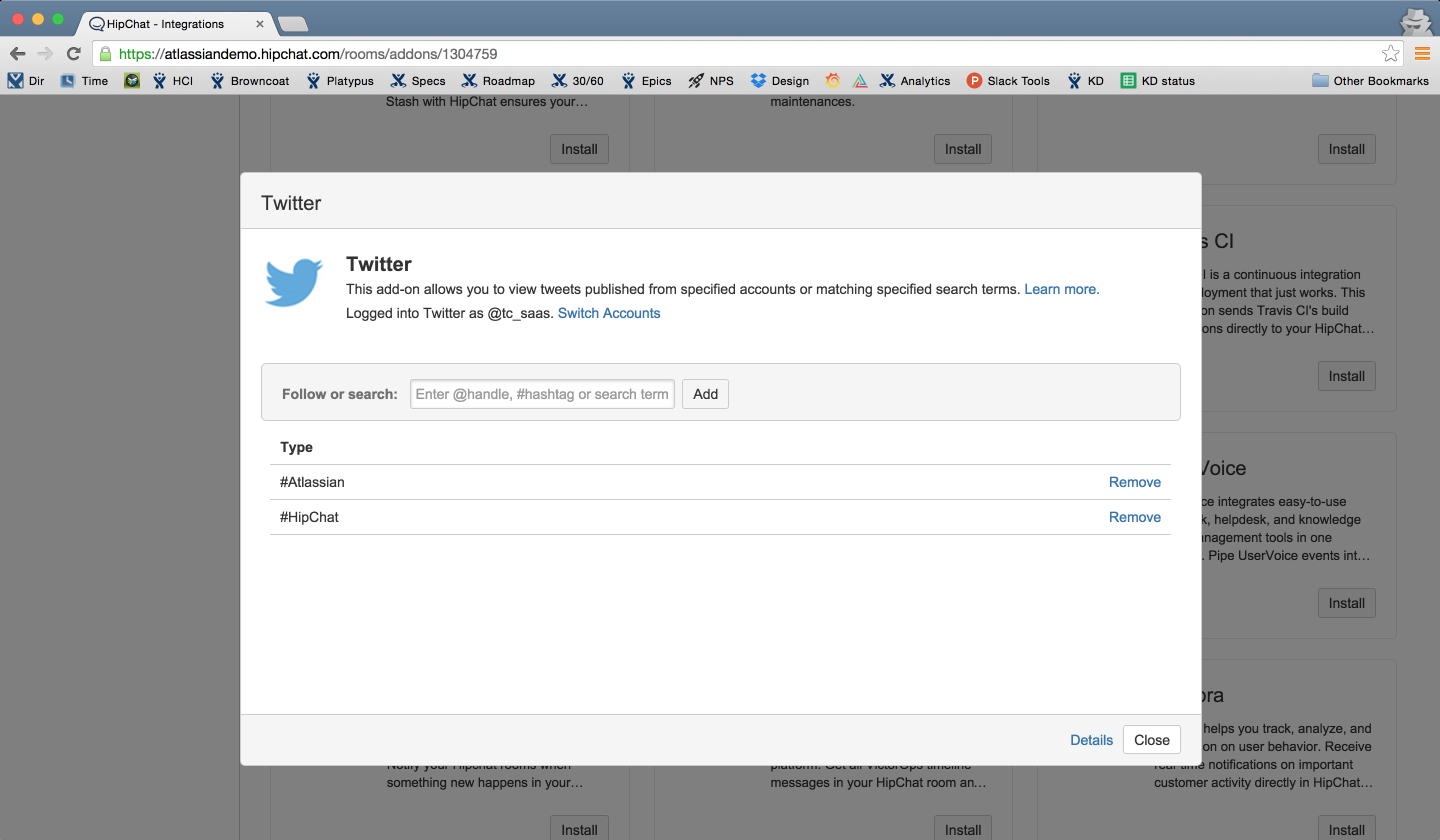Reload the page with refresh icon
1440x840 pixels.
point(73,53)
